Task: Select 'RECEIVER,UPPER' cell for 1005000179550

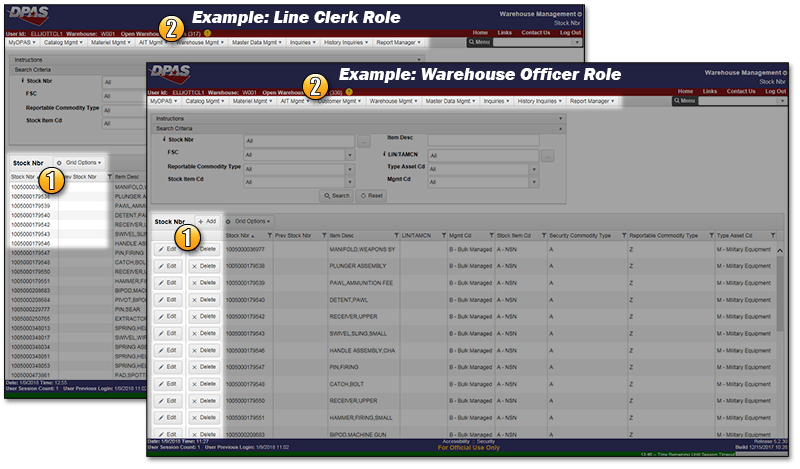Action: click(x=354, y=401)
